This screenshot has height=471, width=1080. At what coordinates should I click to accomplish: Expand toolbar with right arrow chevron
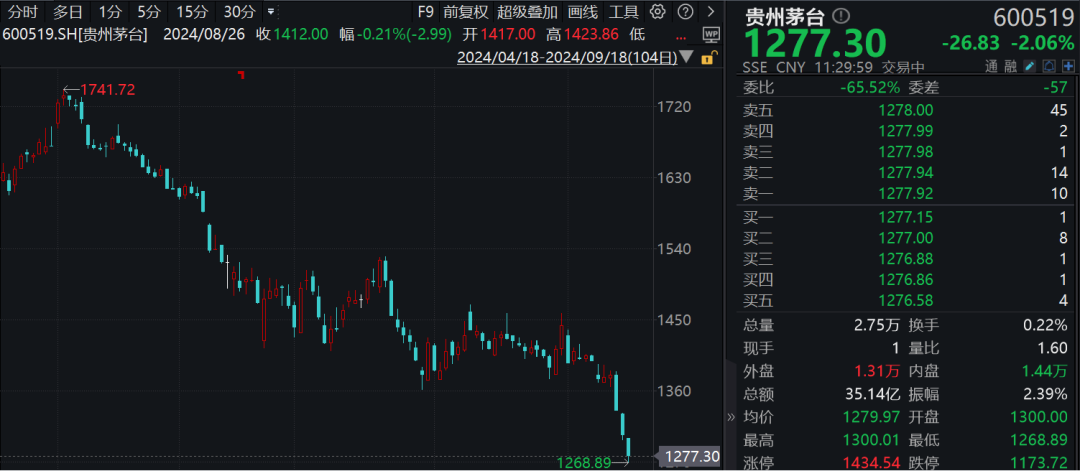[710, 12]
